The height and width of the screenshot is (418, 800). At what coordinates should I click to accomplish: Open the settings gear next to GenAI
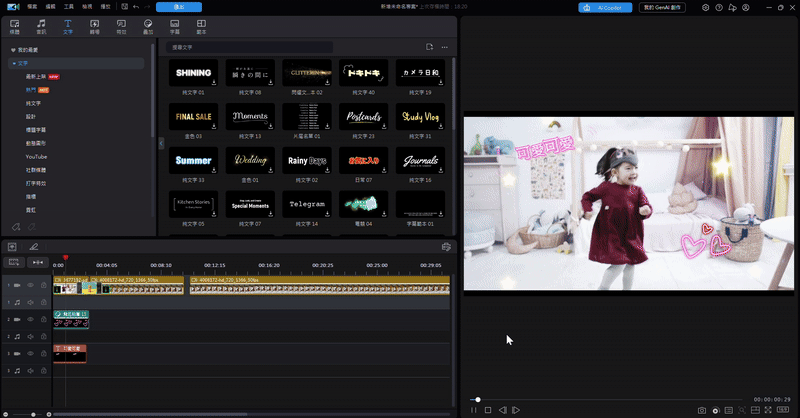pyautogui.click(x=706, y=7)
